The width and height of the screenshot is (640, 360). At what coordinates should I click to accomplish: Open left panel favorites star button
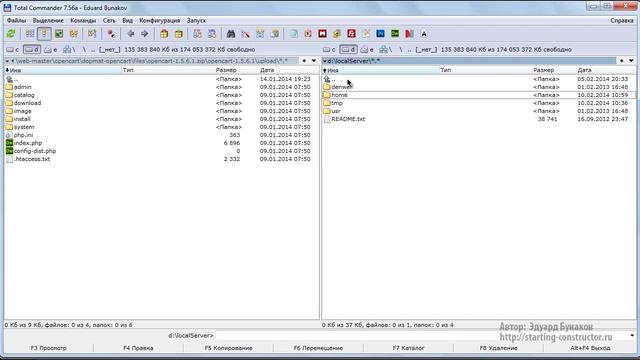pyautogui.click(x=304, y=61)
